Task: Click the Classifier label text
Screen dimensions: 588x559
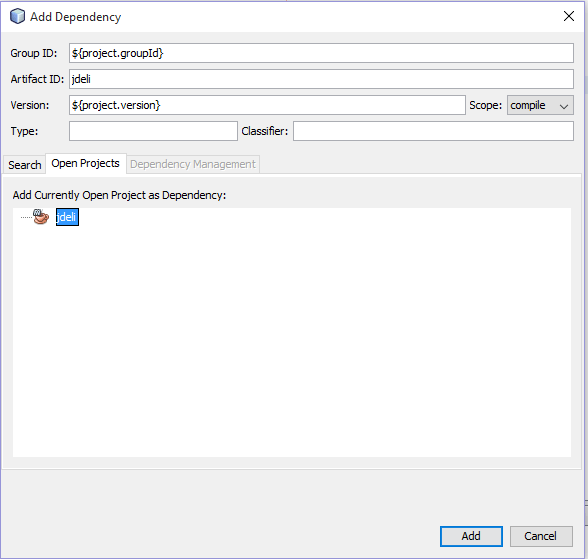Action: pyautogui.click(x=264, y=131)
